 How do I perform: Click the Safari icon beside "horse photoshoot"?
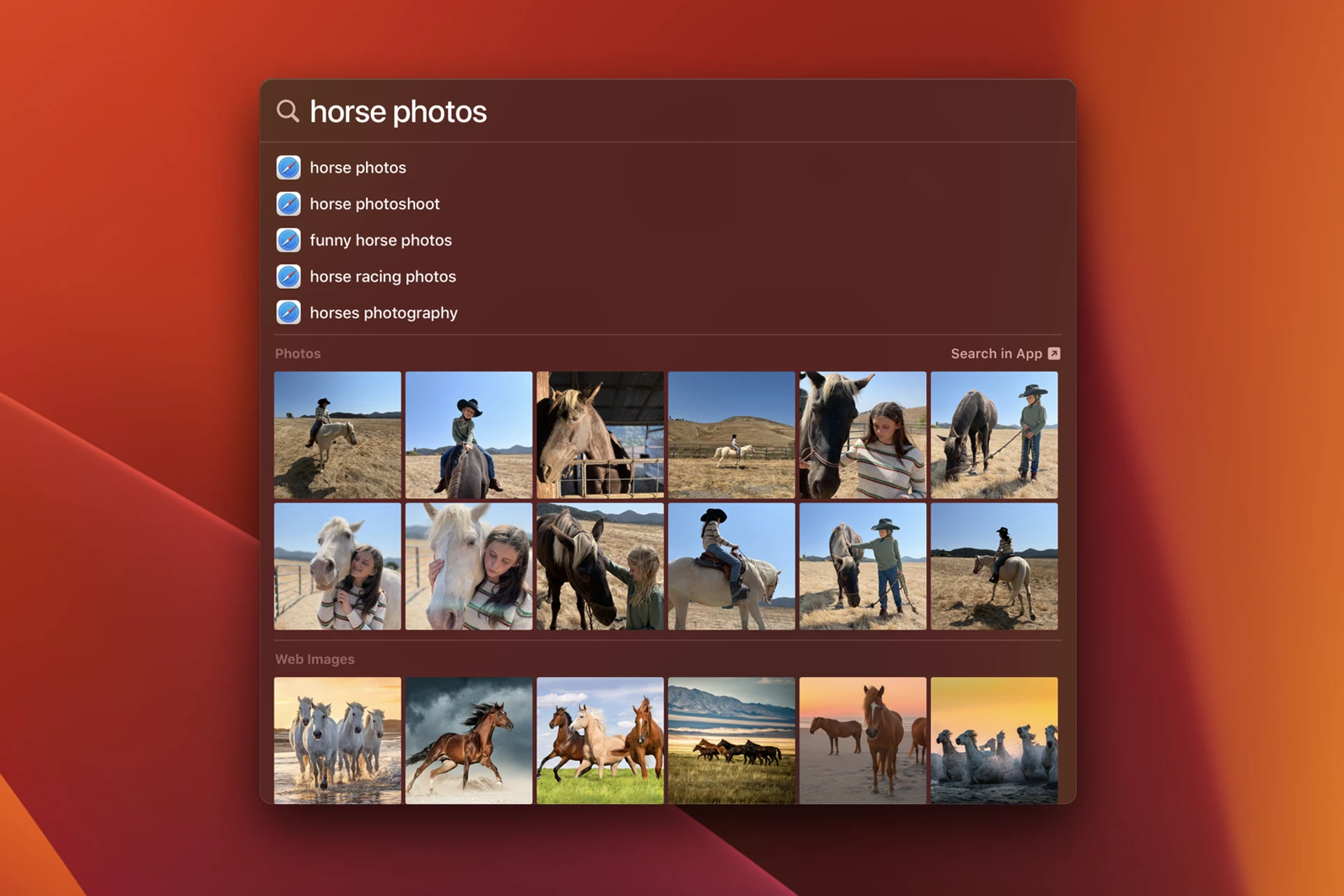(x=288, y=204)
